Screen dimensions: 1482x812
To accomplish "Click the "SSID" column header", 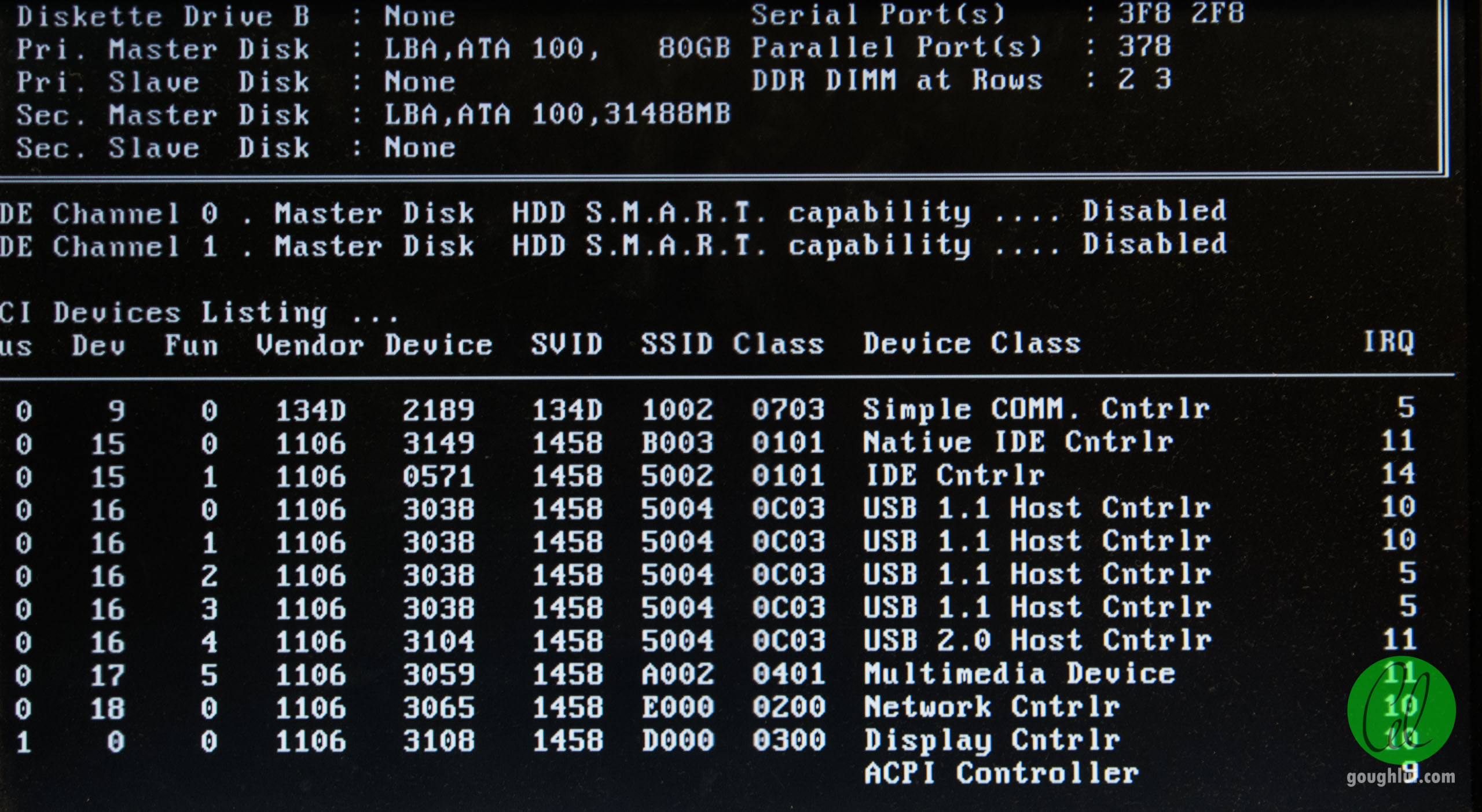I will pyautogui.click(x=677, y=344).
